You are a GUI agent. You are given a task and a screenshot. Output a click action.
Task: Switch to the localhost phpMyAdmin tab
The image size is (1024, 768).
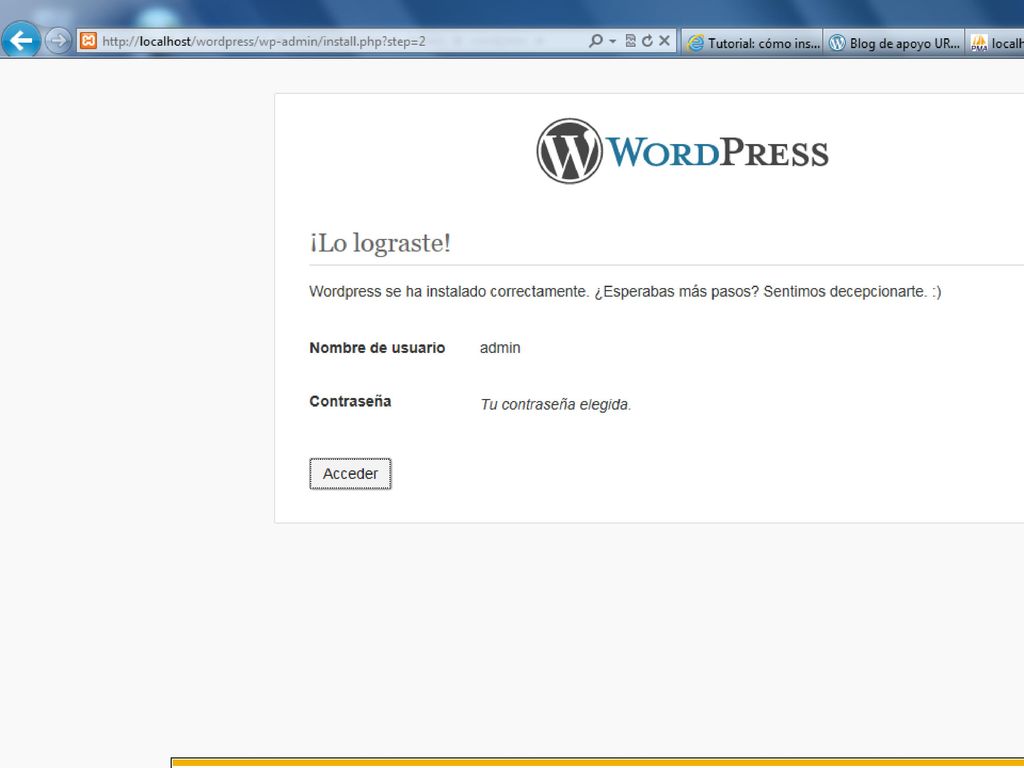point(995,42)
